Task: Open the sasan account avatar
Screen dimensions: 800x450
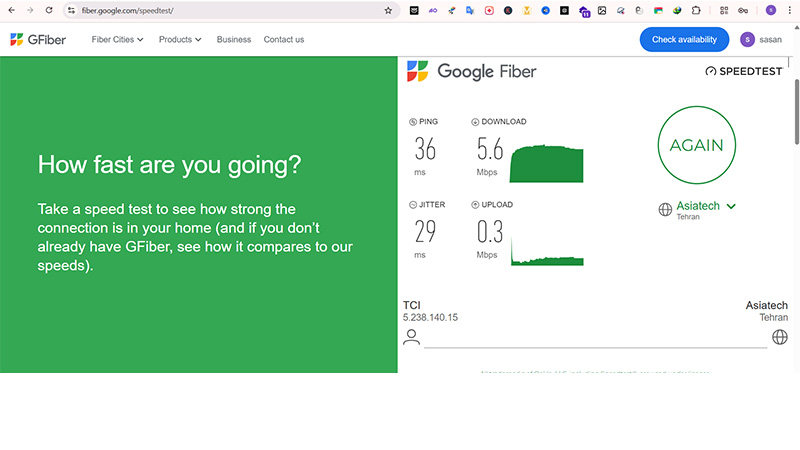Action: tap(747, 39)
